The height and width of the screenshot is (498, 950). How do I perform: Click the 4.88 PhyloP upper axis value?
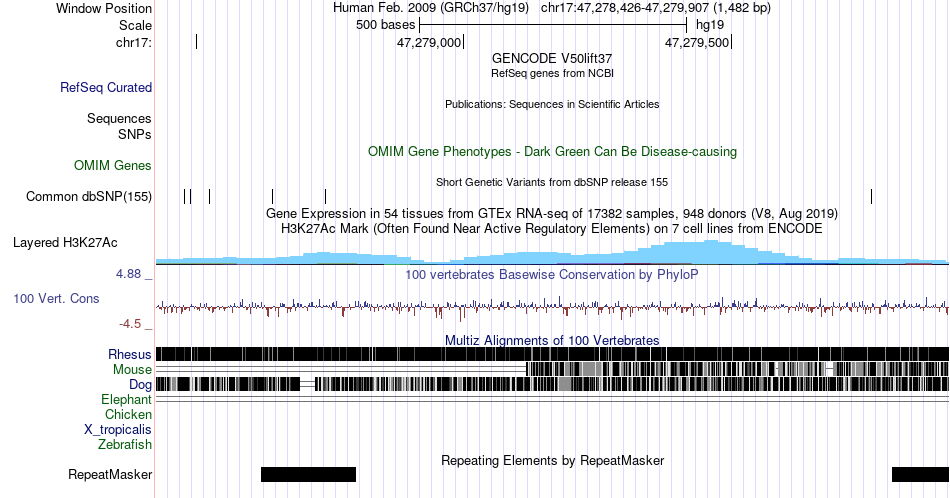click(128, 274)
